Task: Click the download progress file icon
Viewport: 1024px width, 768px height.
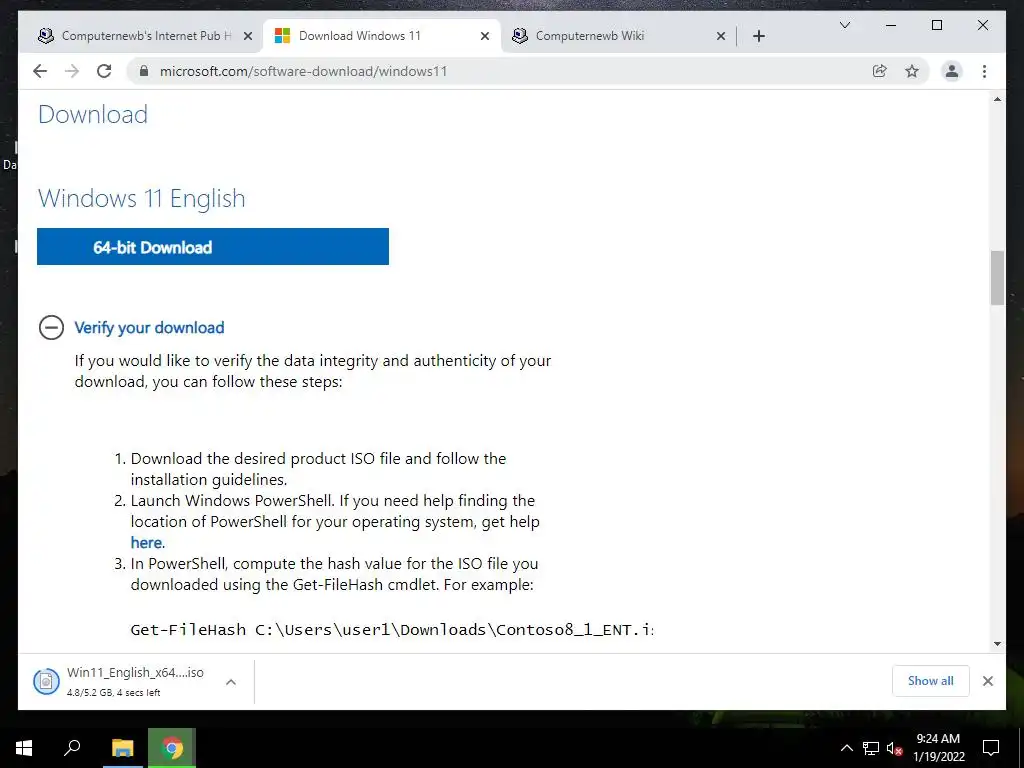Action: pyautogui.click(x=46, y=682)
